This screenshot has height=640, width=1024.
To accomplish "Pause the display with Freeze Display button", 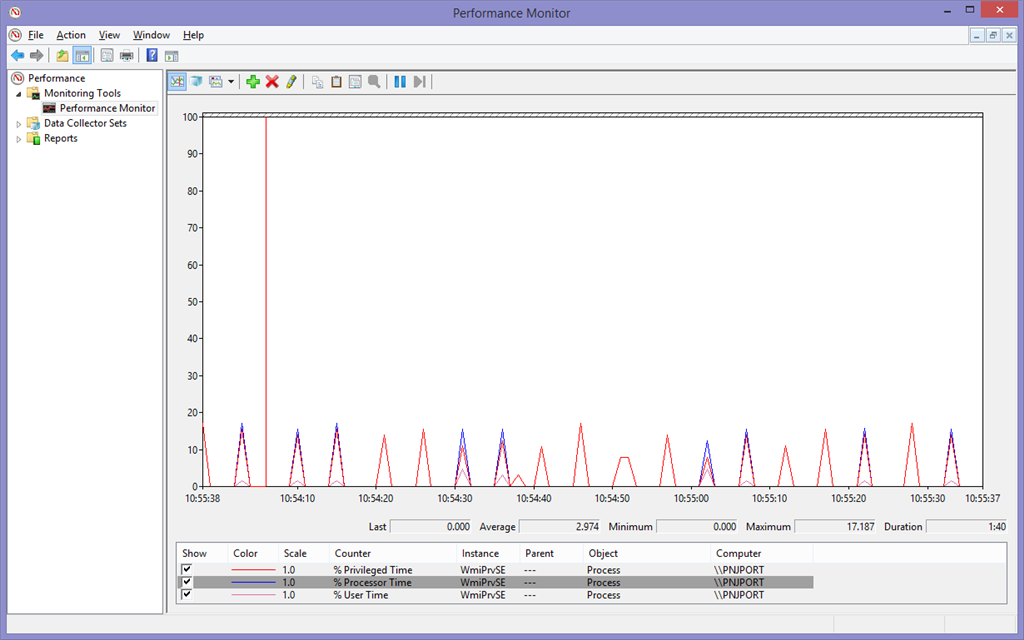I will [x=400, y=82].
